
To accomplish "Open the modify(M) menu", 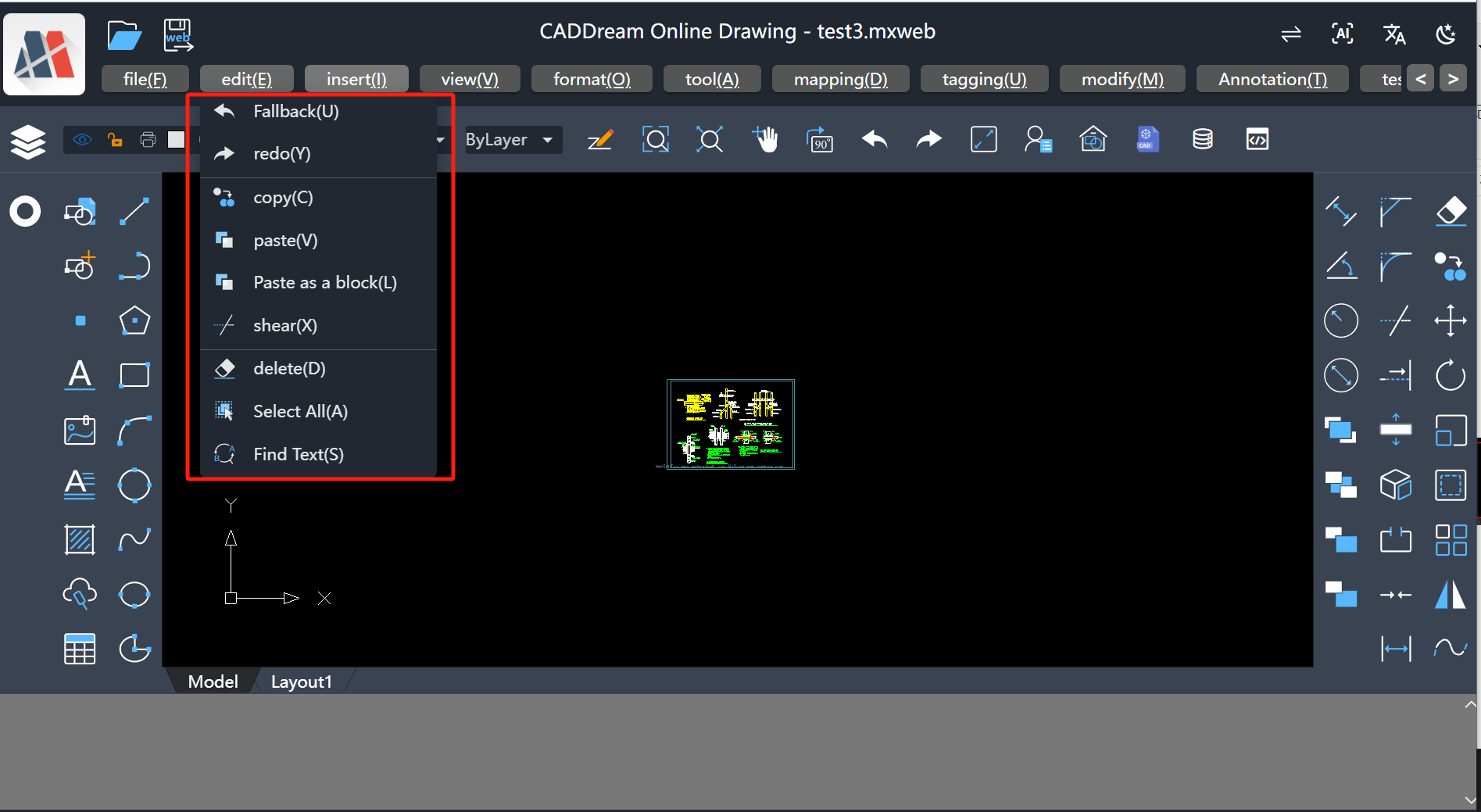I will (1122, 79).
